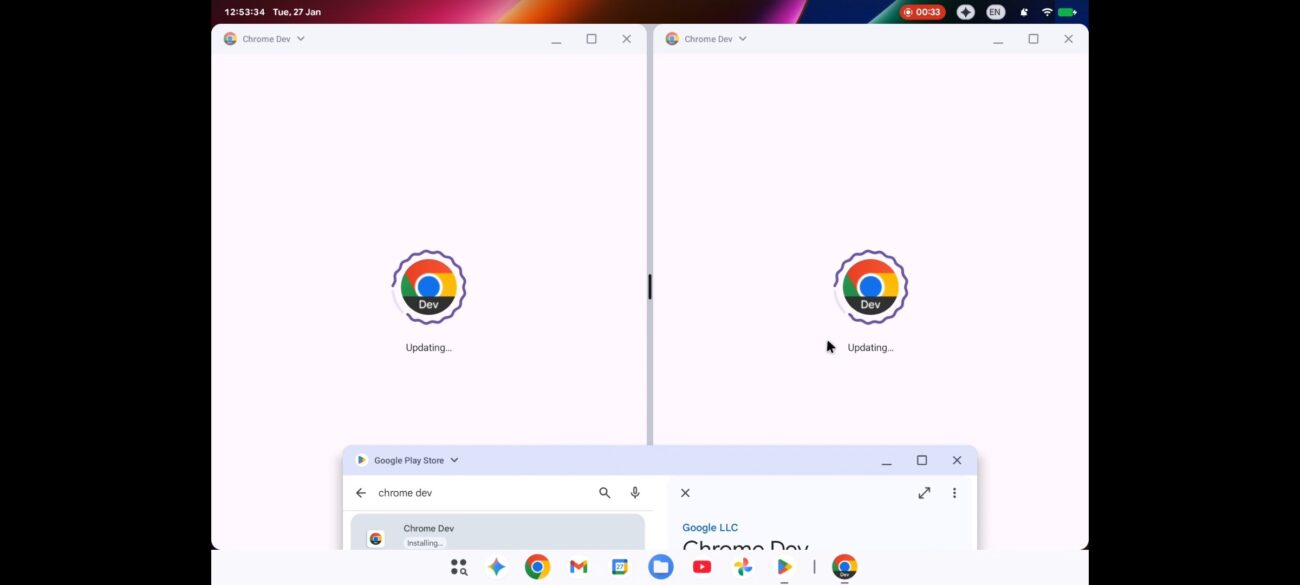This screenshot has width=1300, height=585.
Task: Stop the screen recording timer 00:33
Action: [922, 12]
